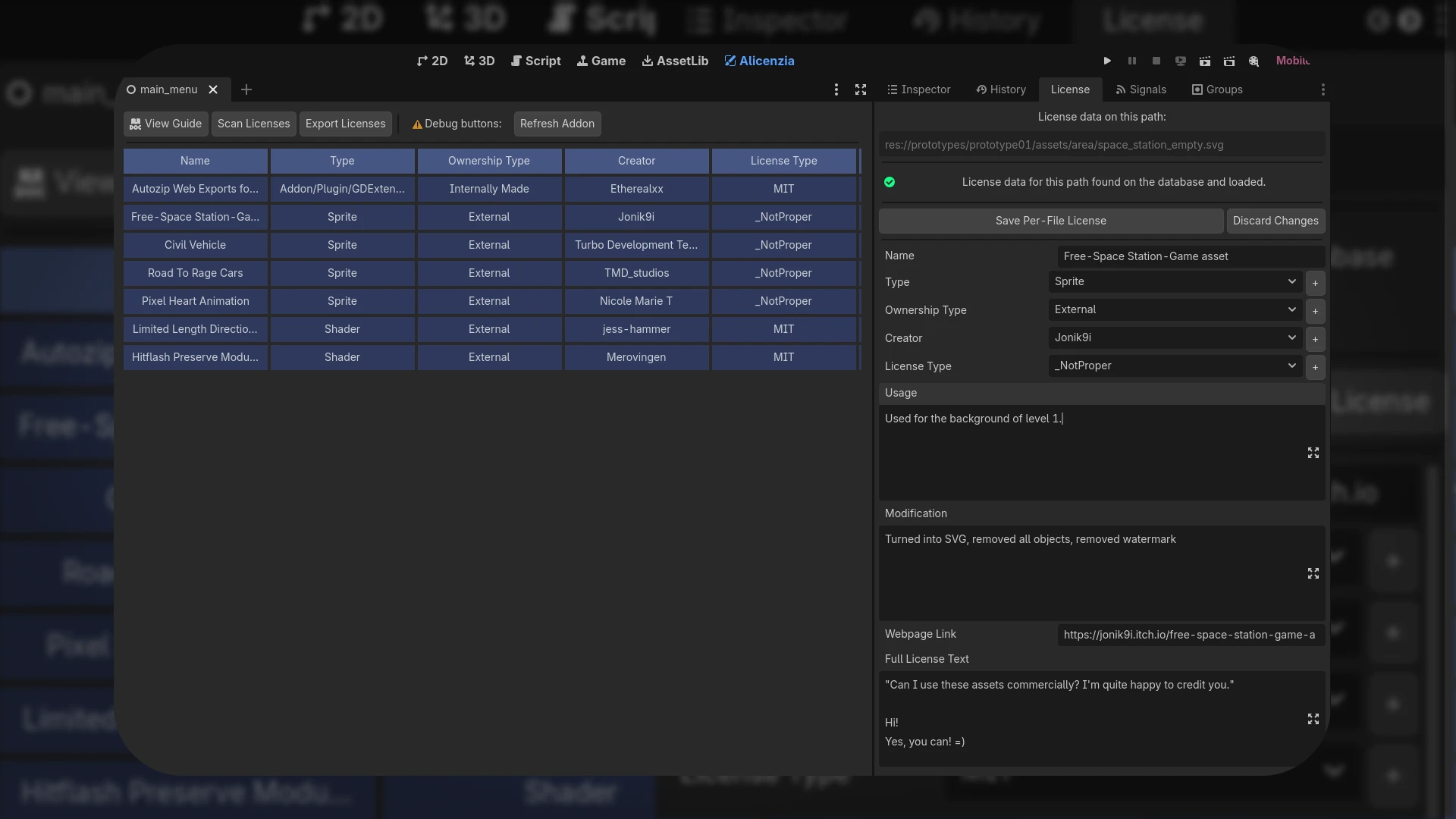Save the per-file license
Viewport: 1456px width, 819px height.
tap(1051, 221)
